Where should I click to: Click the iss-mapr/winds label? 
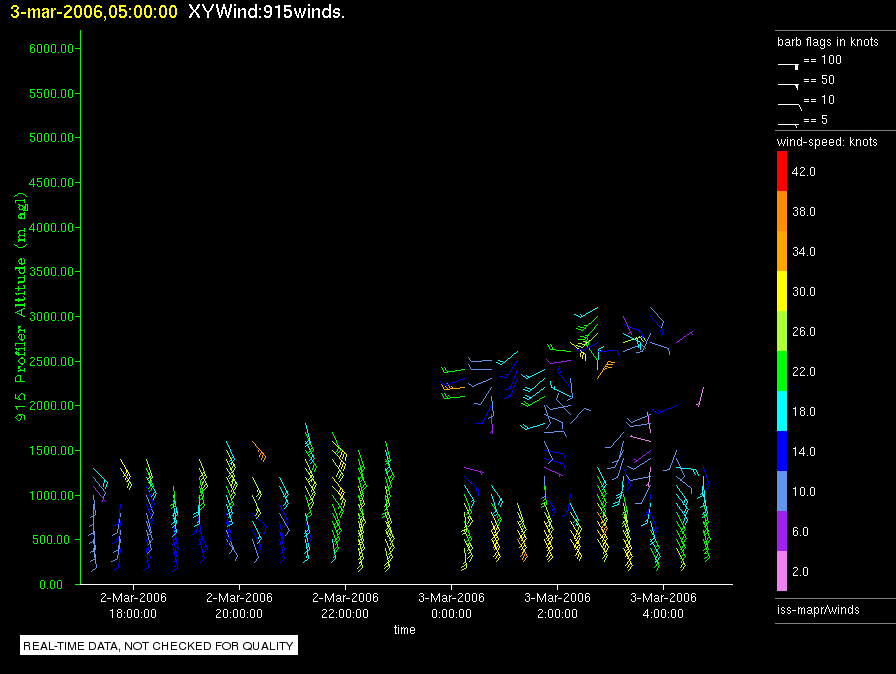coord(818,609)
